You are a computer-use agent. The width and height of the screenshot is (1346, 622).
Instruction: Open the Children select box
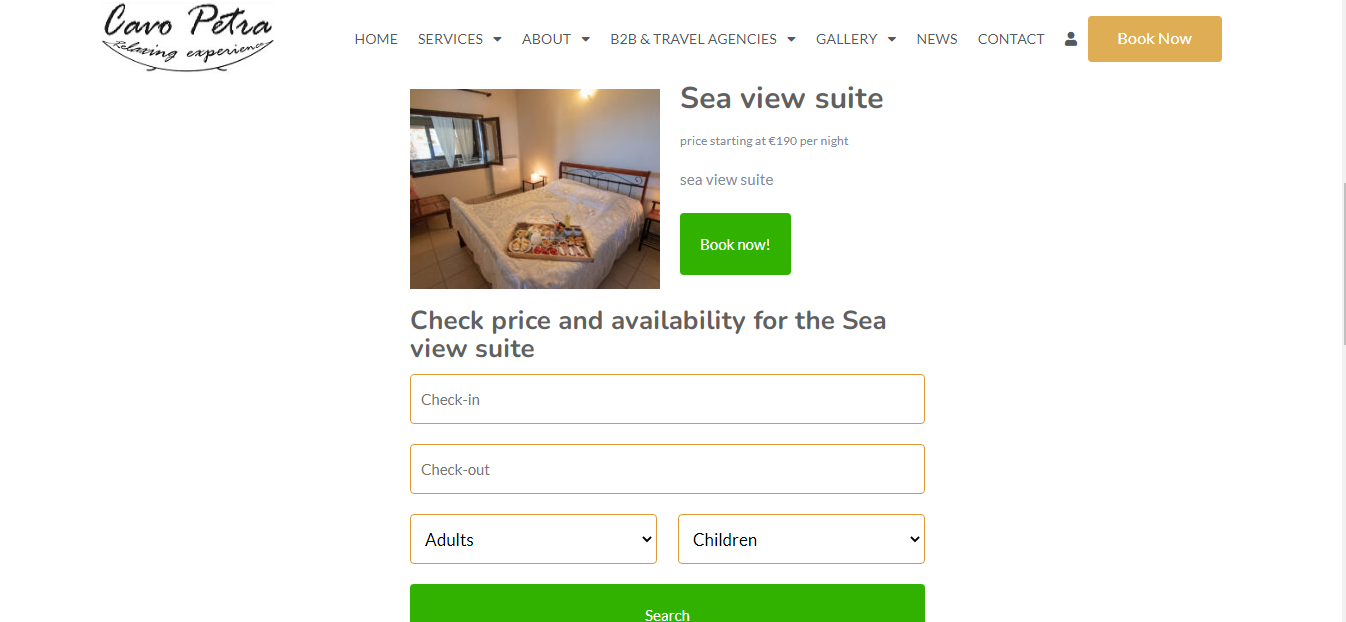coord(801,539)
